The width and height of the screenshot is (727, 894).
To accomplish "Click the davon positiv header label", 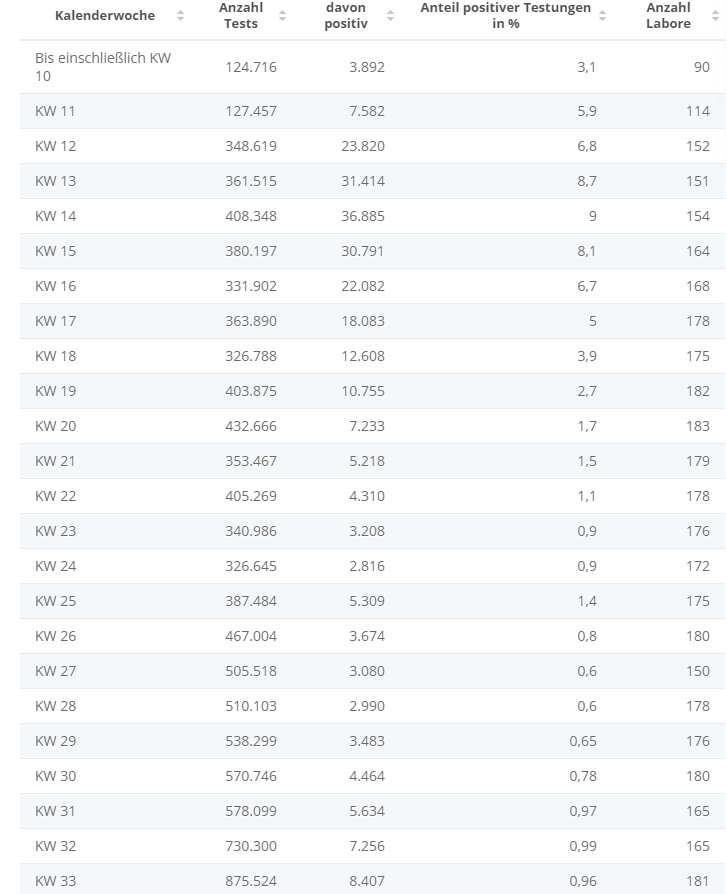I will click(x=346, y=16).
